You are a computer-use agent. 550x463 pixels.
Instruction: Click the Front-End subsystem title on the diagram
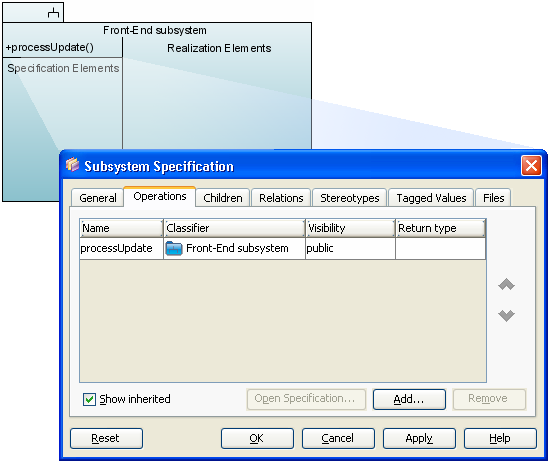coord(155,31)
